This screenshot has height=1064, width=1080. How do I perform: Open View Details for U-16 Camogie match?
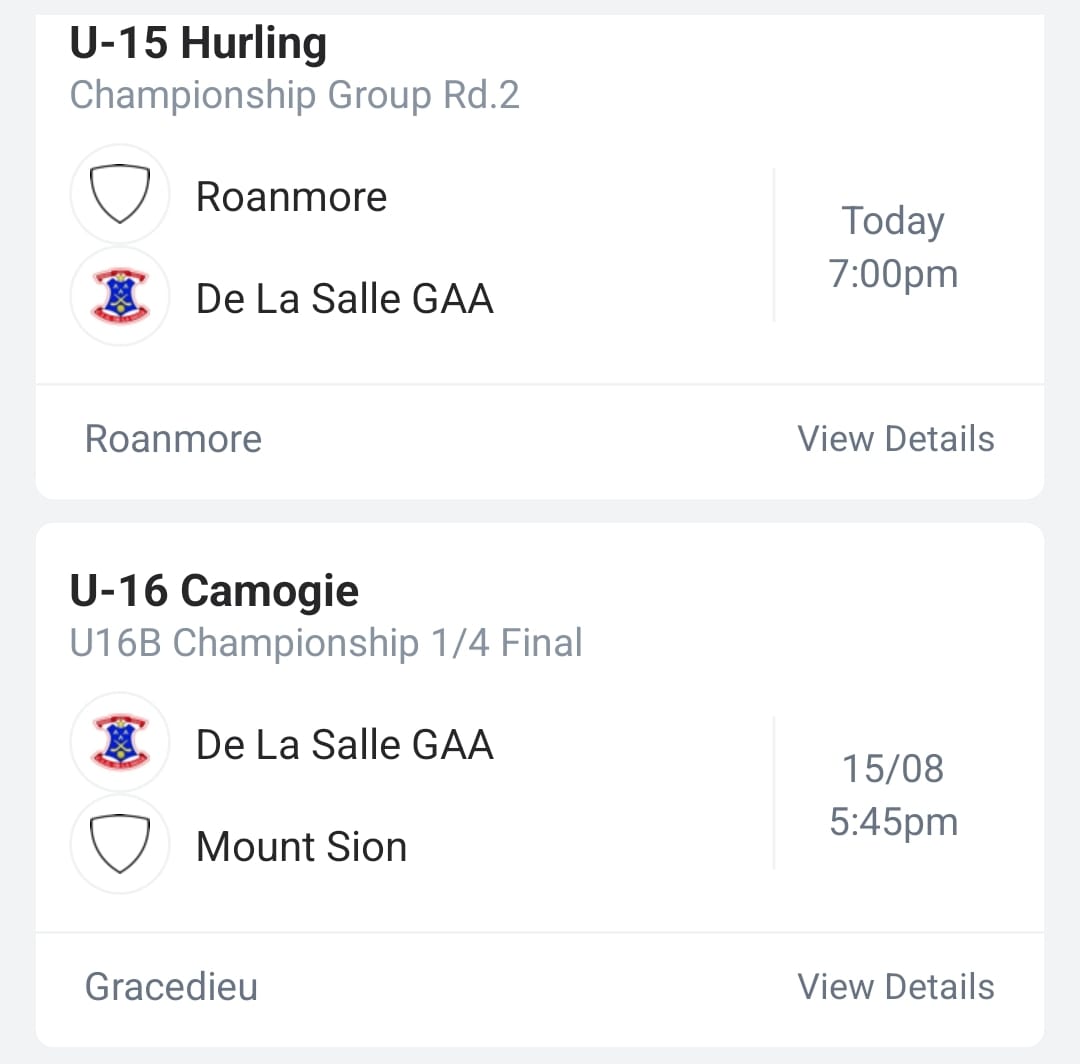pos(895,986)
